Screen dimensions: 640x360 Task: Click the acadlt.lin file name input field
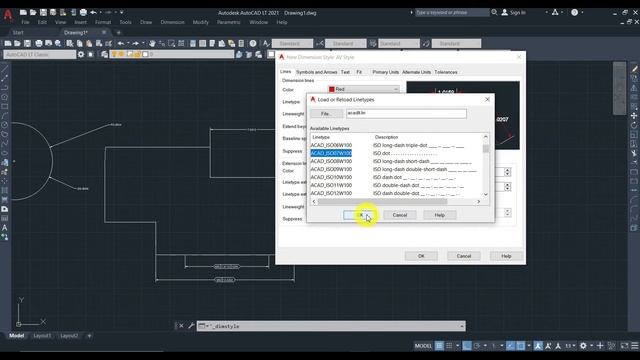pos(406,113)
